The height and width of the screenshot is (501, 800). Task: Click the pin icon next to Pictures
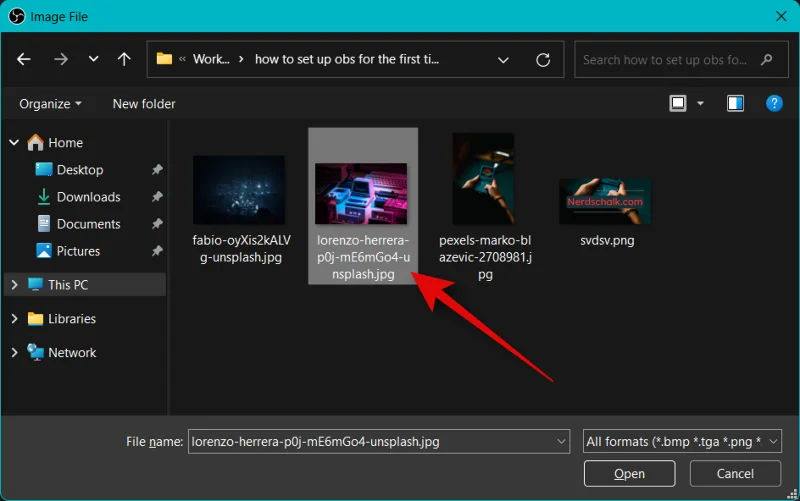click(x=157, y=250)
